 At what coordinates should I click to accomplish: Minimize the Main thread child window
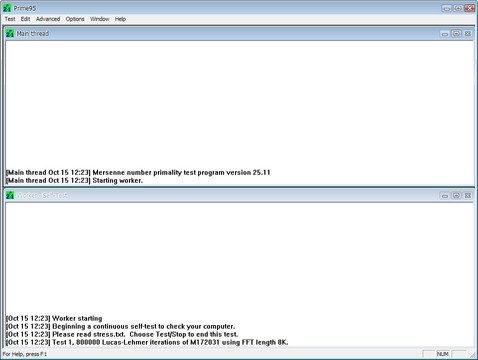tap(445, 34)
